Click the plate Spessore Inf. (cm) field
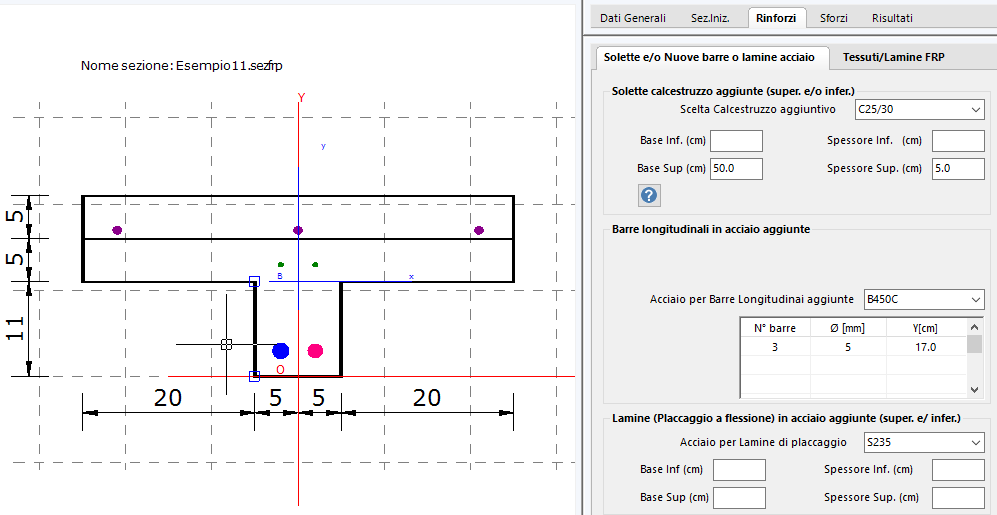The image size is (997, 515). (x=958, y=470)
